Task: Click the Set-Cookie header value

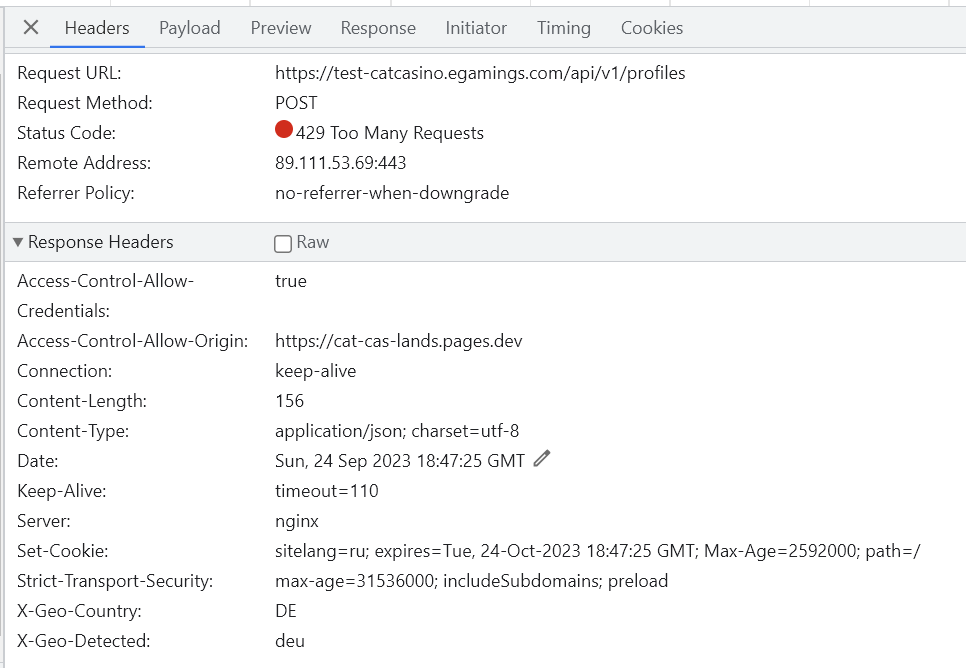Action: [597, 551]
